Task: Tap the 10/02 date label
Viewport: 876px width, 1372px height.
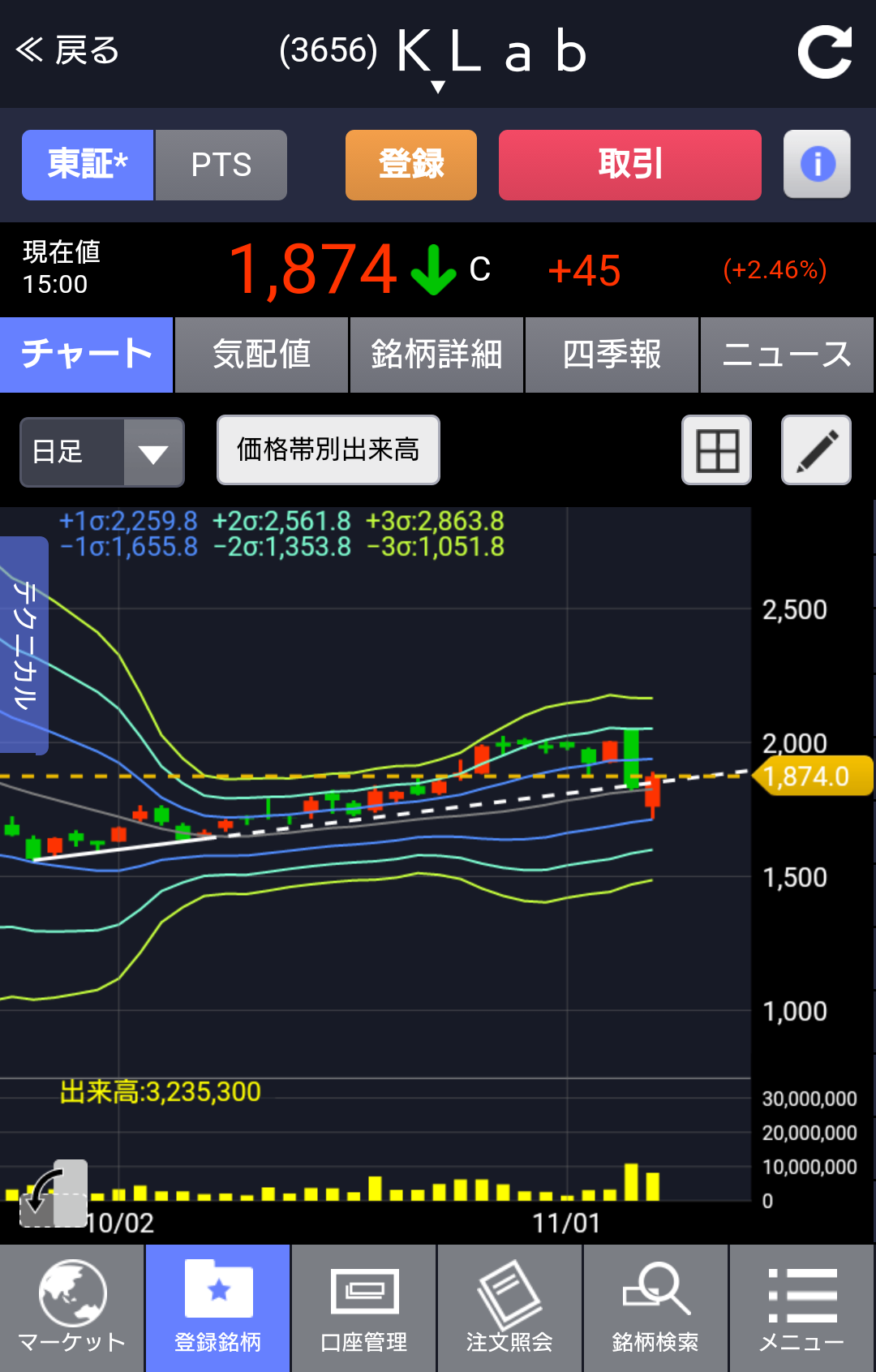Action: [x=121, y=1223]
